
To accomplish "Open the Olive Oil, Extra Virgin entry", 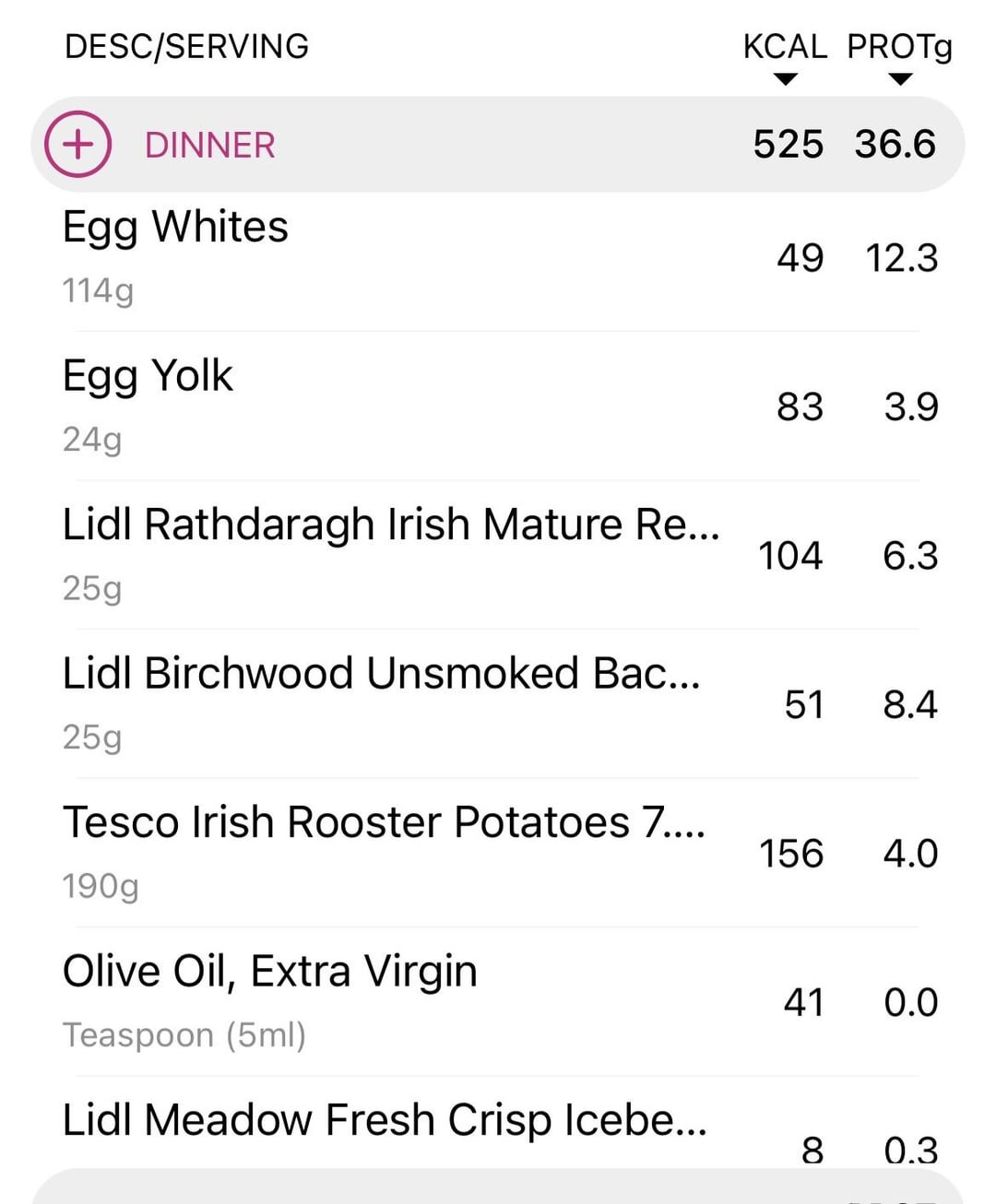I will [270, 972].
